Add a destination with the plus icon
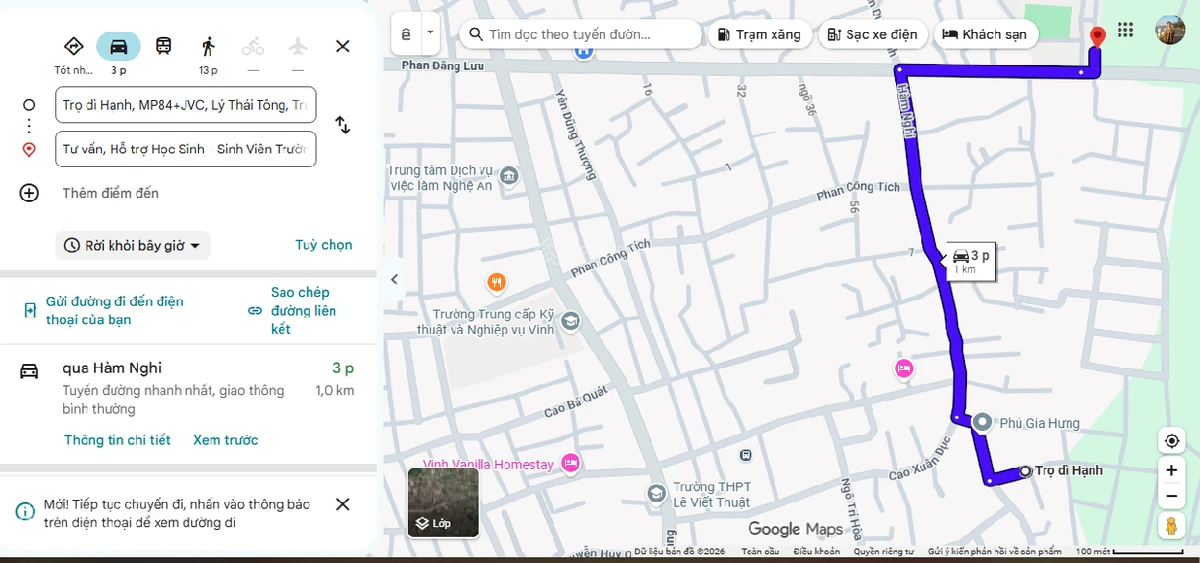Screen dimensions: 1200x563 click(x=29, y=193)
